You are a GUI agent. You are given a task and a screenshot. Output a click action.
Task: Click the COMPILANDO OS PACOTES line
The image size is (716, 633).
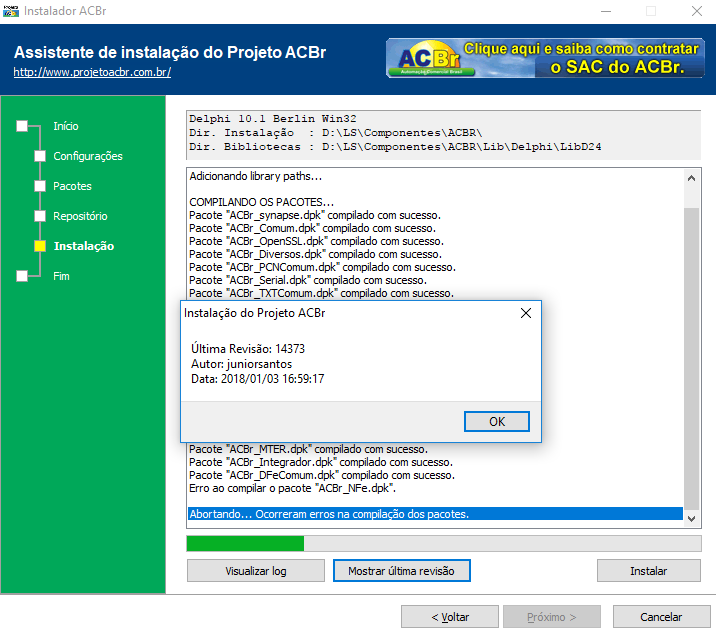(x=261, y=202)
